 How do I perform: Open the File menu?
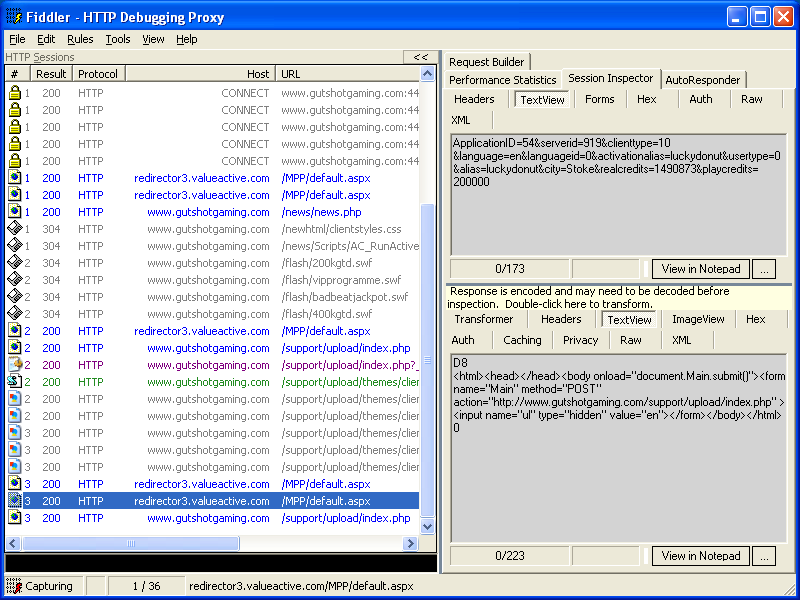(x=17, y=39)
